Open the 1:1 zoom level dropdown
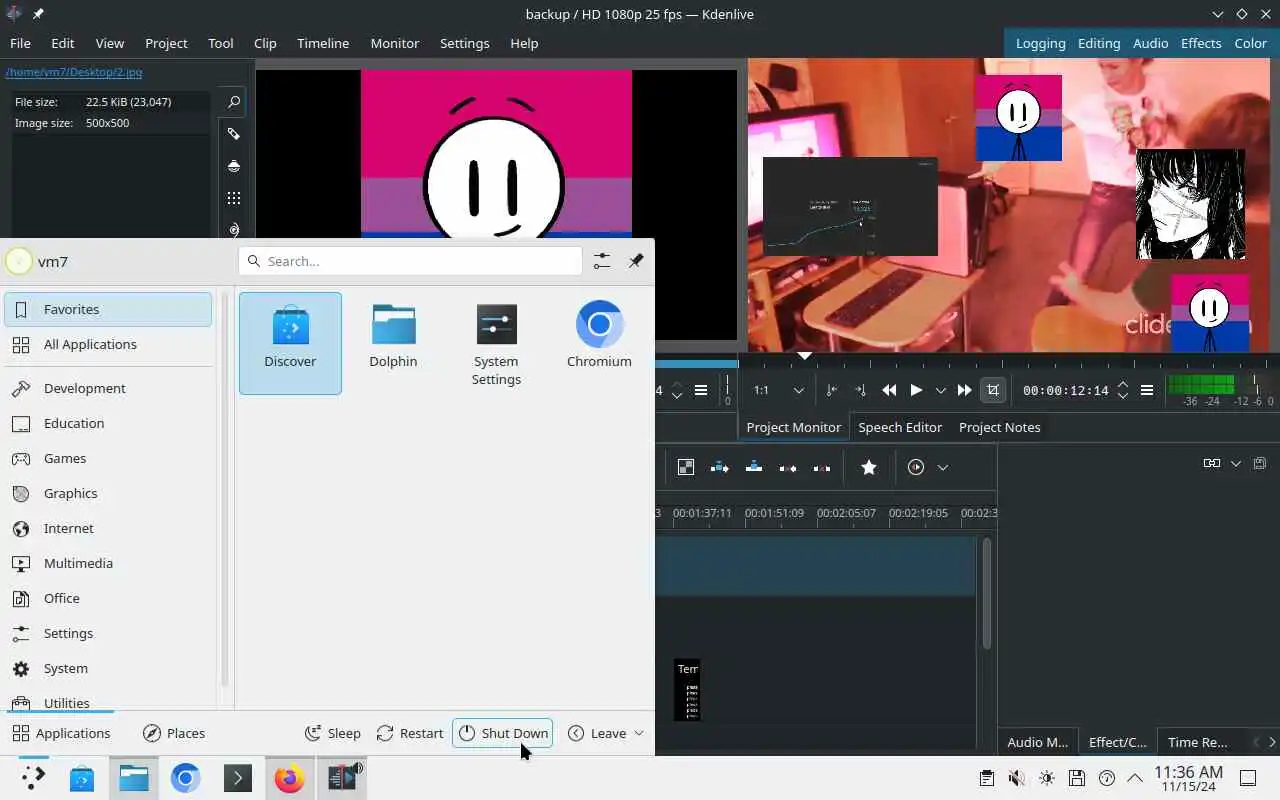Viewport: 1280px width, 800px height. click(780, 390)
